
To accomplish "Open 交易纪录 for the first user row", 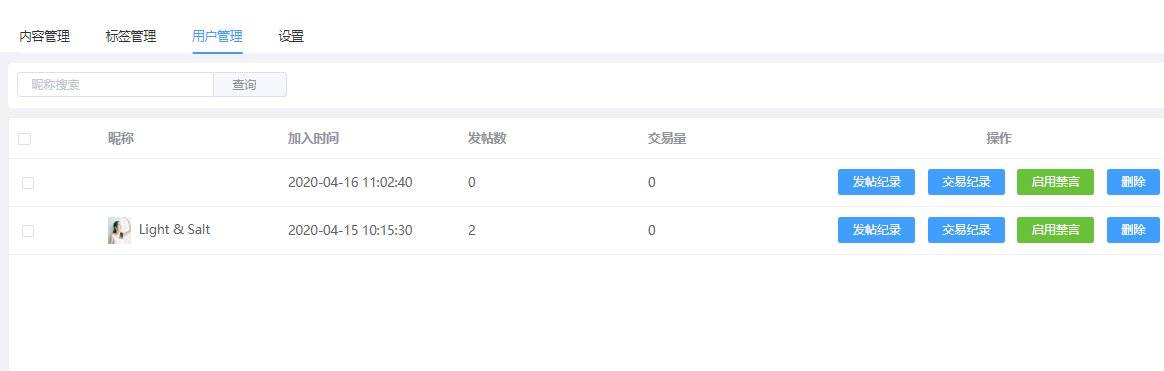I will click(x=967, y=183).
